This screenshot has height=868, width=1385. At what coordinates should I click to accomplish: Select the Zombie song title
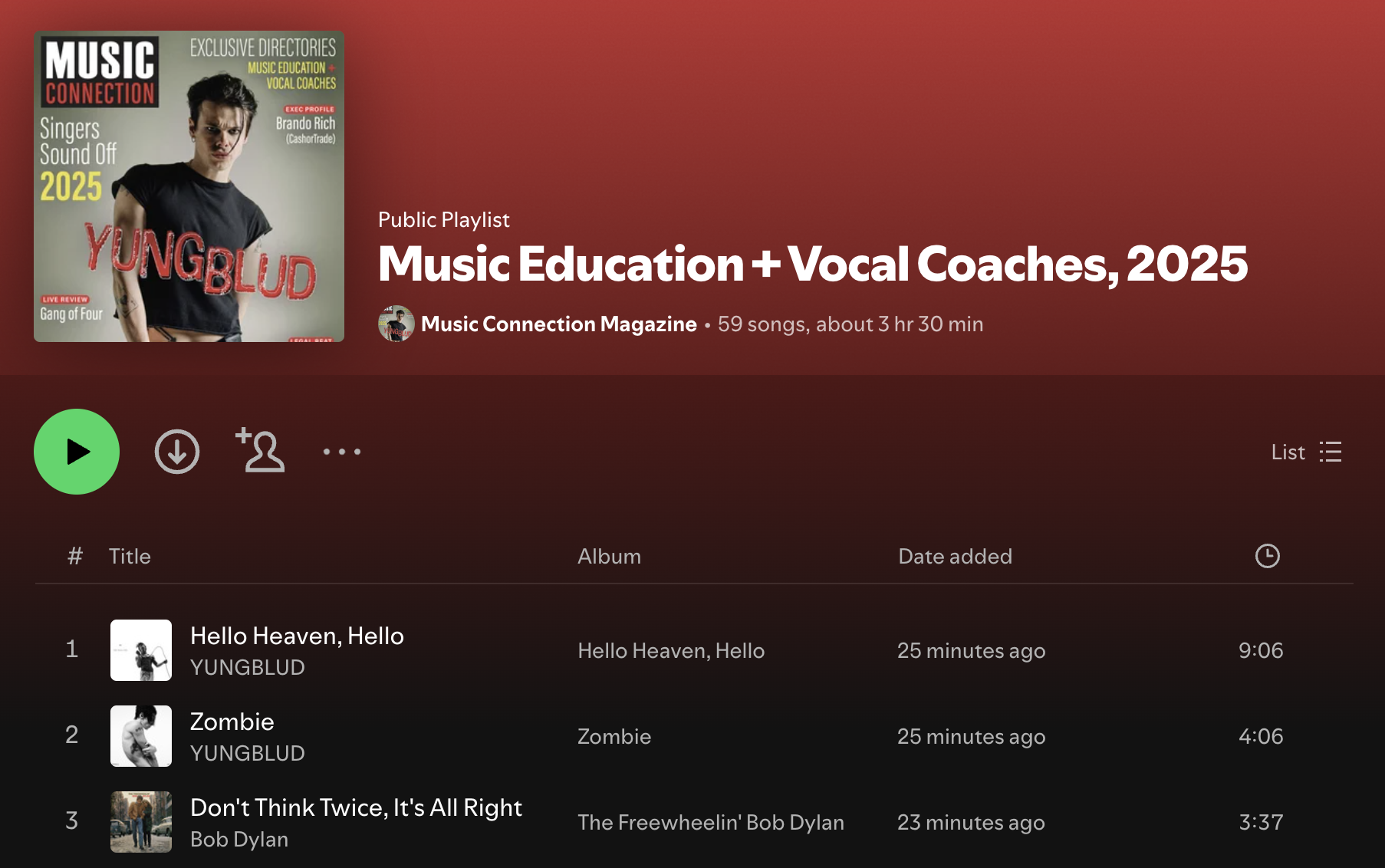pyautogui.click(x=232, y=722)
